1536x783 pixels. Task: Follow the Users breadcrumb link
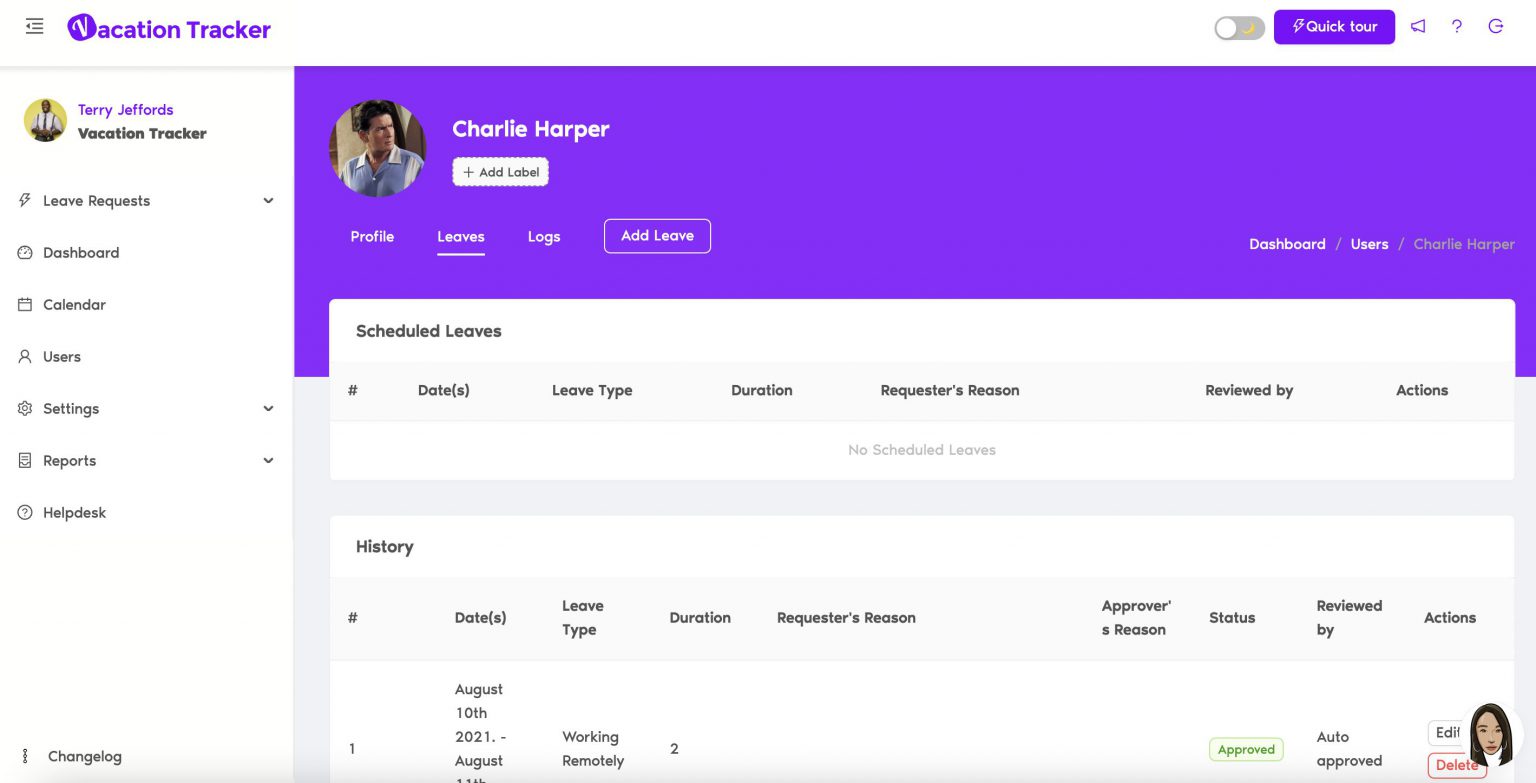coord(1369,244)
